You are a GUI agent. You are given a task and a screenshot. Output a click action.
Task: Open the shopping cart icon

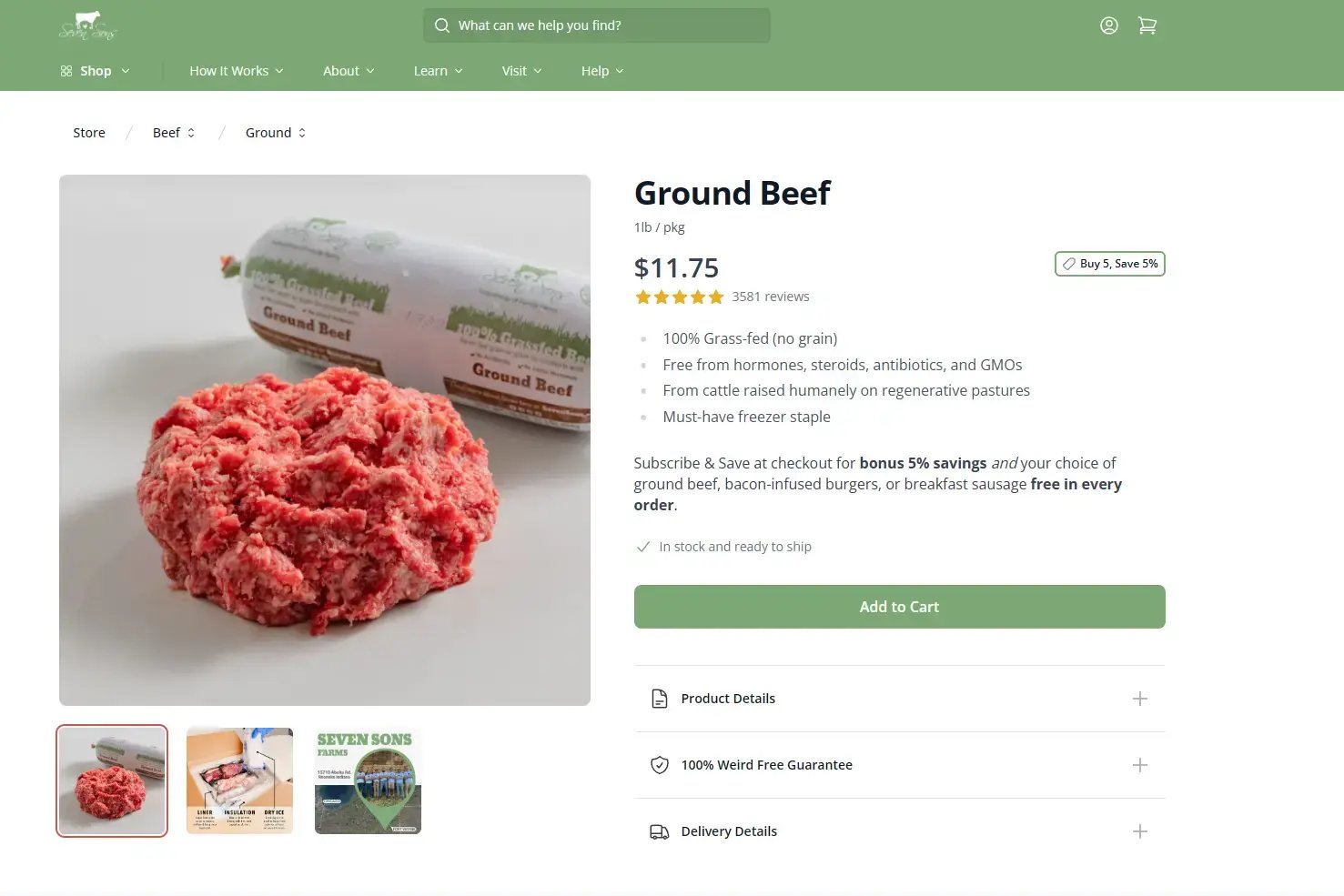click(x=1147, y=25)
